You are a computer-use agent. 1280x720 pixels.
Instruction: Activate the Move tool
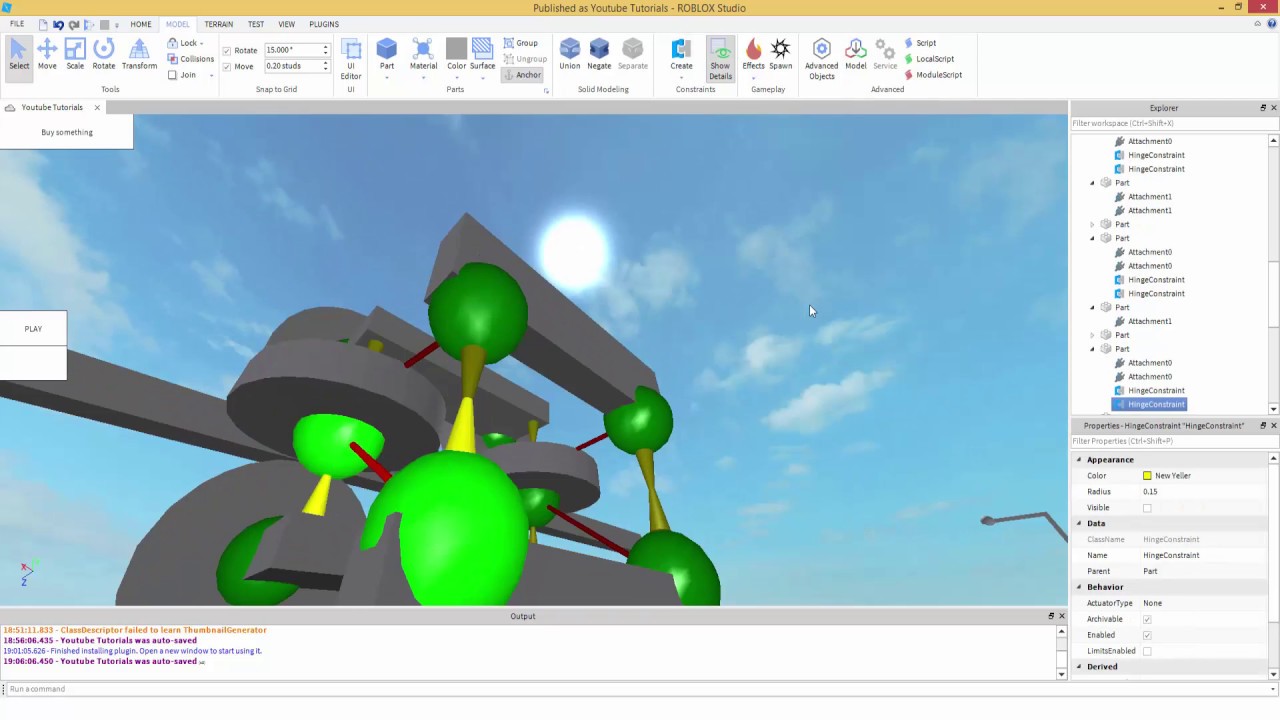pos(47,55)
